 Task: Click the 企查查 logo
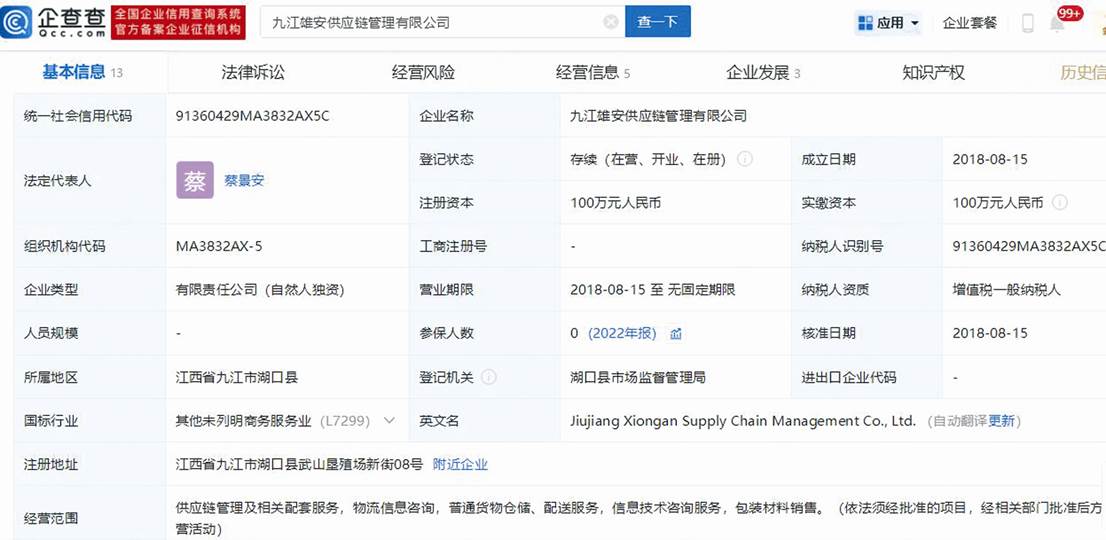[x=54, y=21]
